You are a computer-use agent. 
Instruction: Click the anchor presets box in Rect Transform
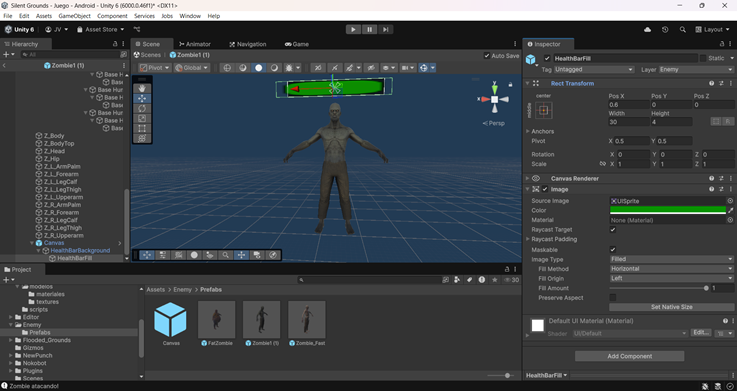543,110
